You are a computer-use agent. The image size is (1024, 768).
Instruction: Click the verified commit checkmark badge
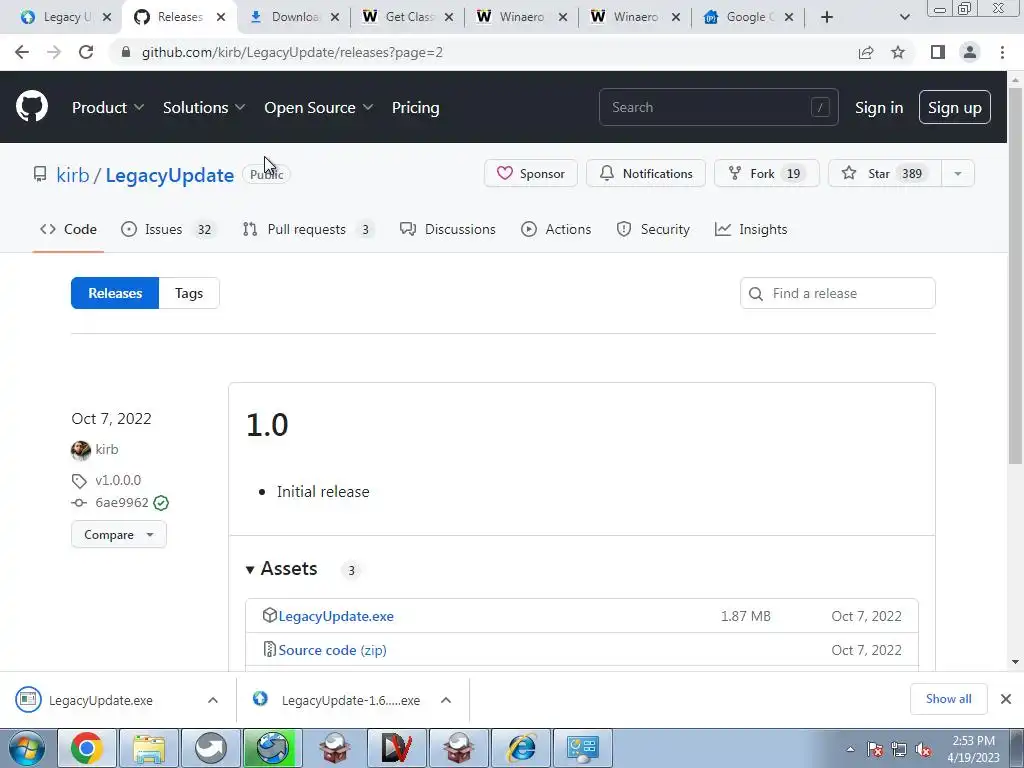(161, 503)
